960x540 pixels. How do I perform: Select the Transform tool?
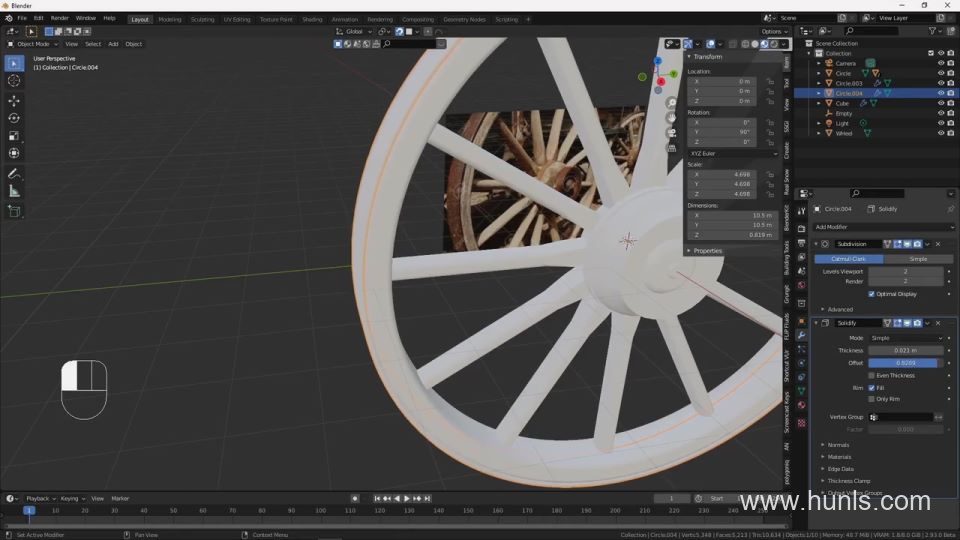[14, 153]
